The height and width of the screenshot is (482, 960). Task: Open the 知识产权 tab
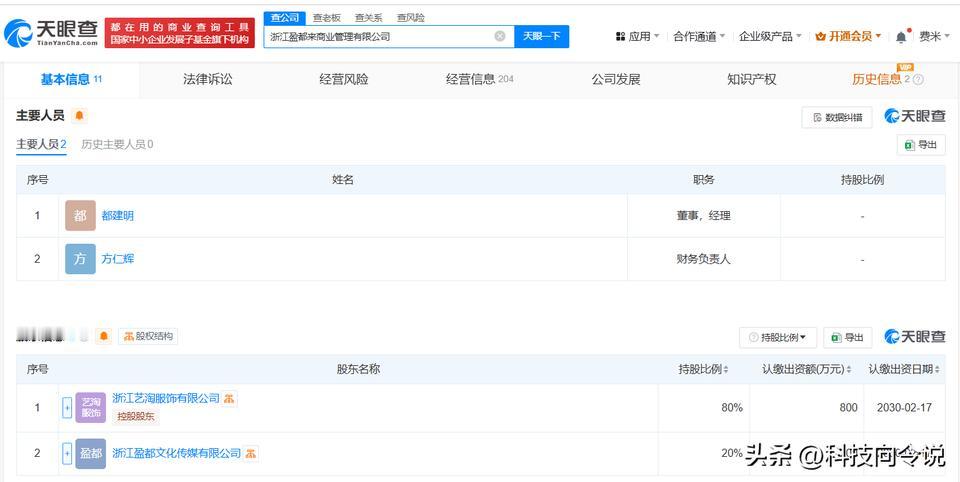[752, 80]
